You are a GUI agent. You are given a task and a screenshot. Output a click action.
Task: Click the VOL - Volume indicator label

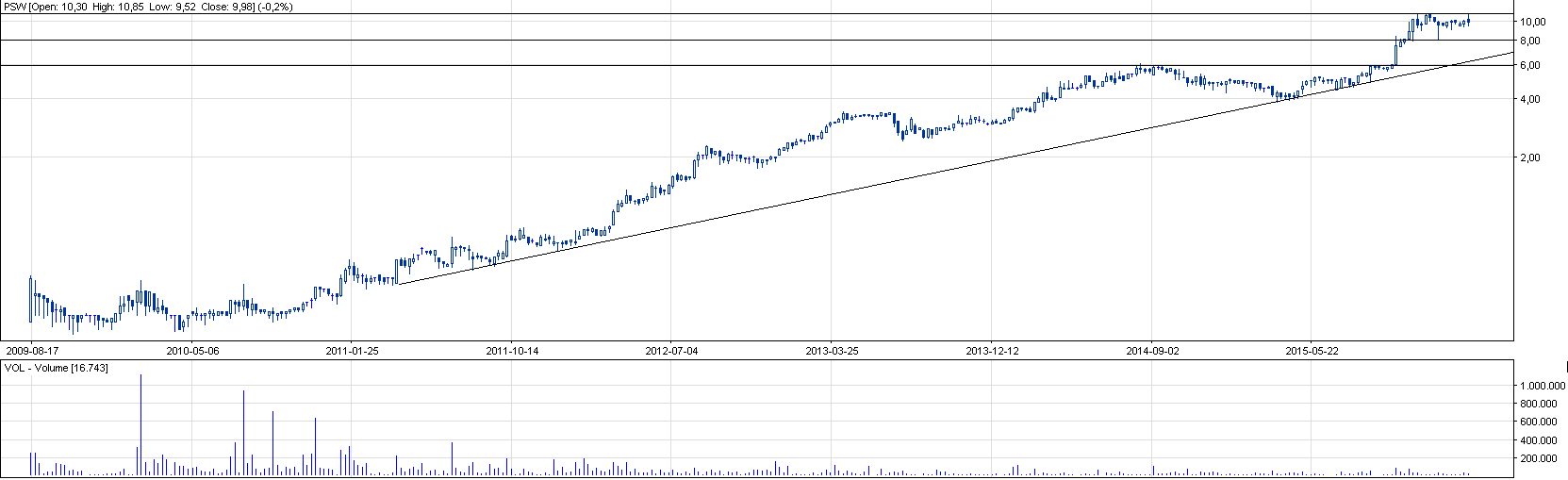pyautogui.click(x=57, y=368)
